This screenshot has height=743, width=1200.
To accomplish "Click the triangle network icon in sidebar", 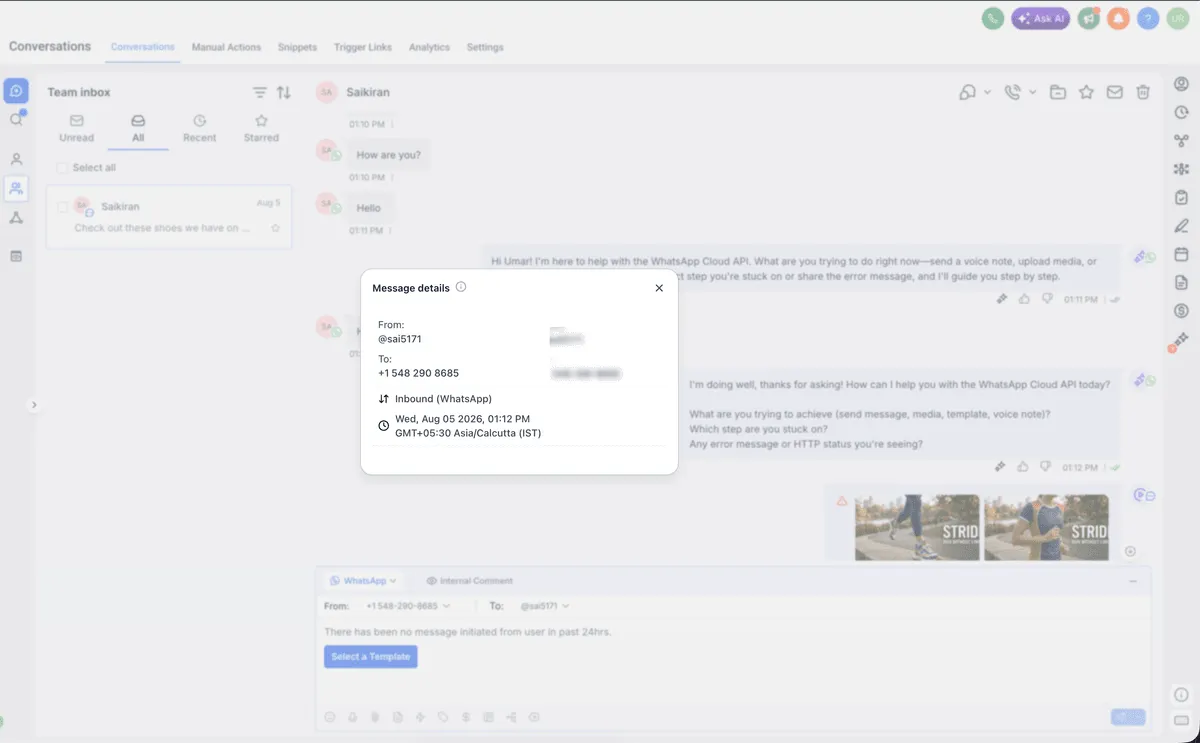I will pos(16,218).
